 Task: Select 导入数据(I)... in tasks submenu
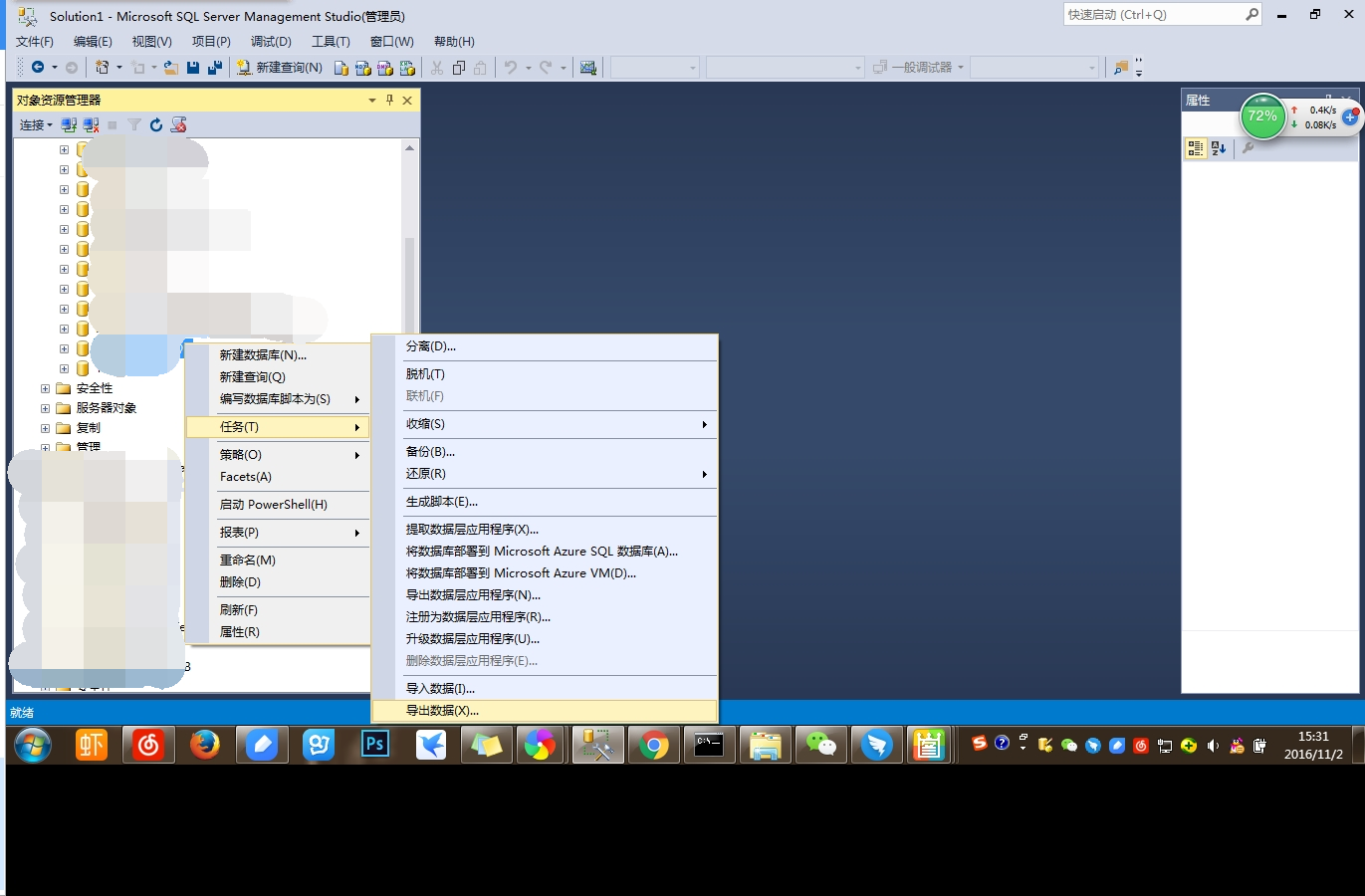pyautogui.click(x=544, y=689)
